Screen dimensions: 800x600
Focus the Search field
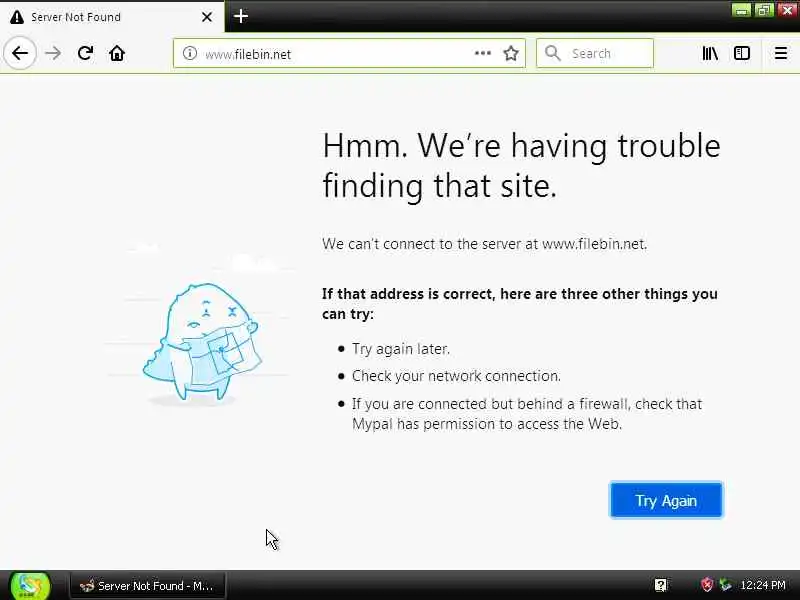[x=595, y=53]
